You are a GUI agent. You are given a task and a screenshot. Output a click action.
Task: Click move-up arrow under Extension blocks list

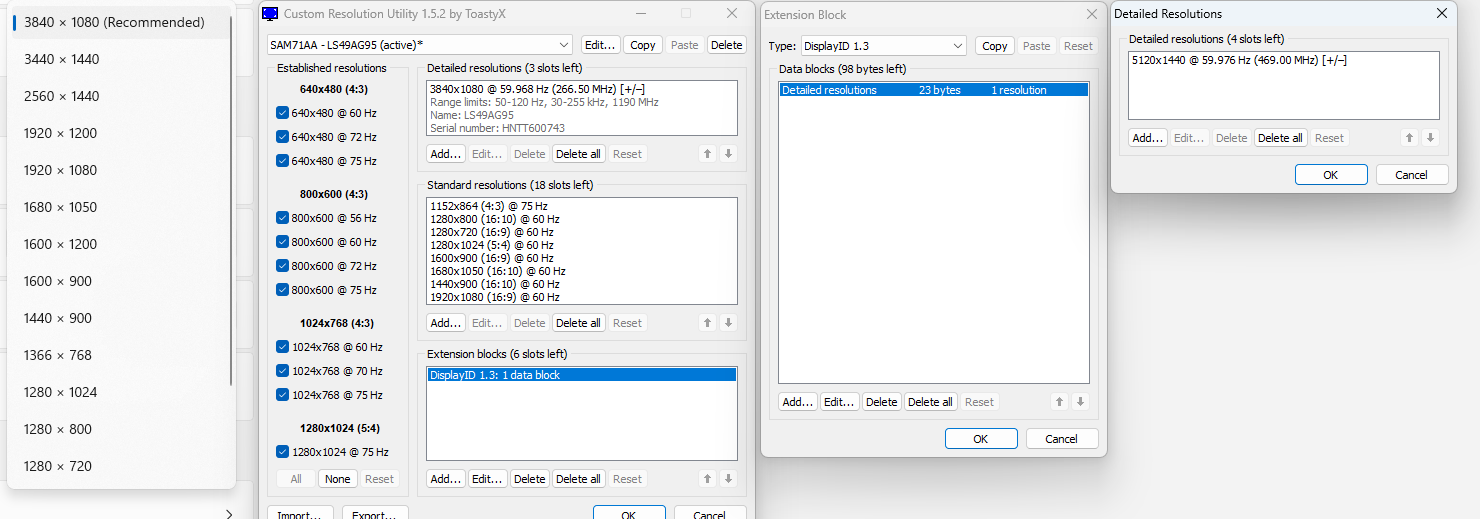pos(708,479)
